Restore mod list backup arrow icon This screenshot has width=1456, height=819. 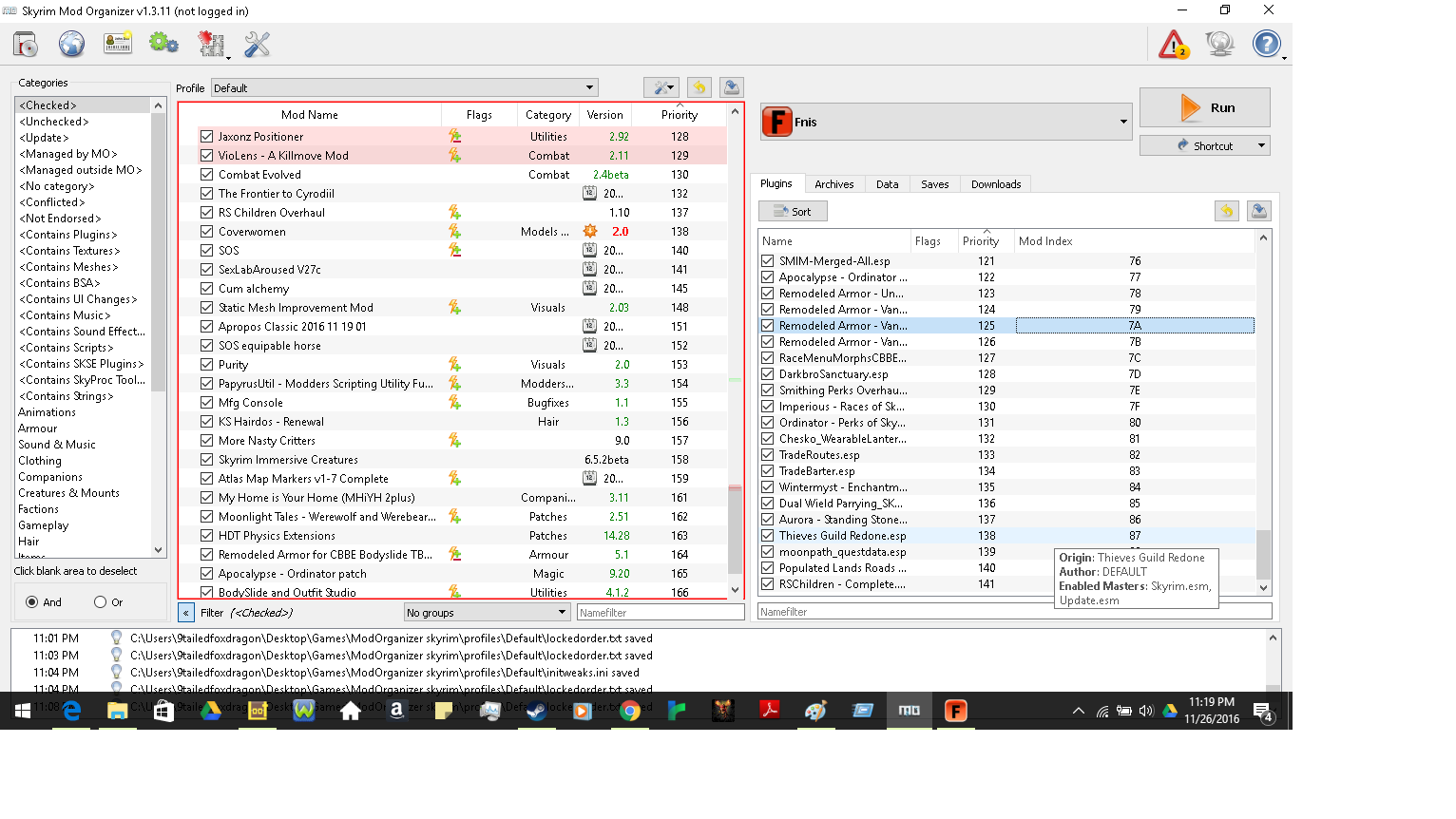click(699, 87)
